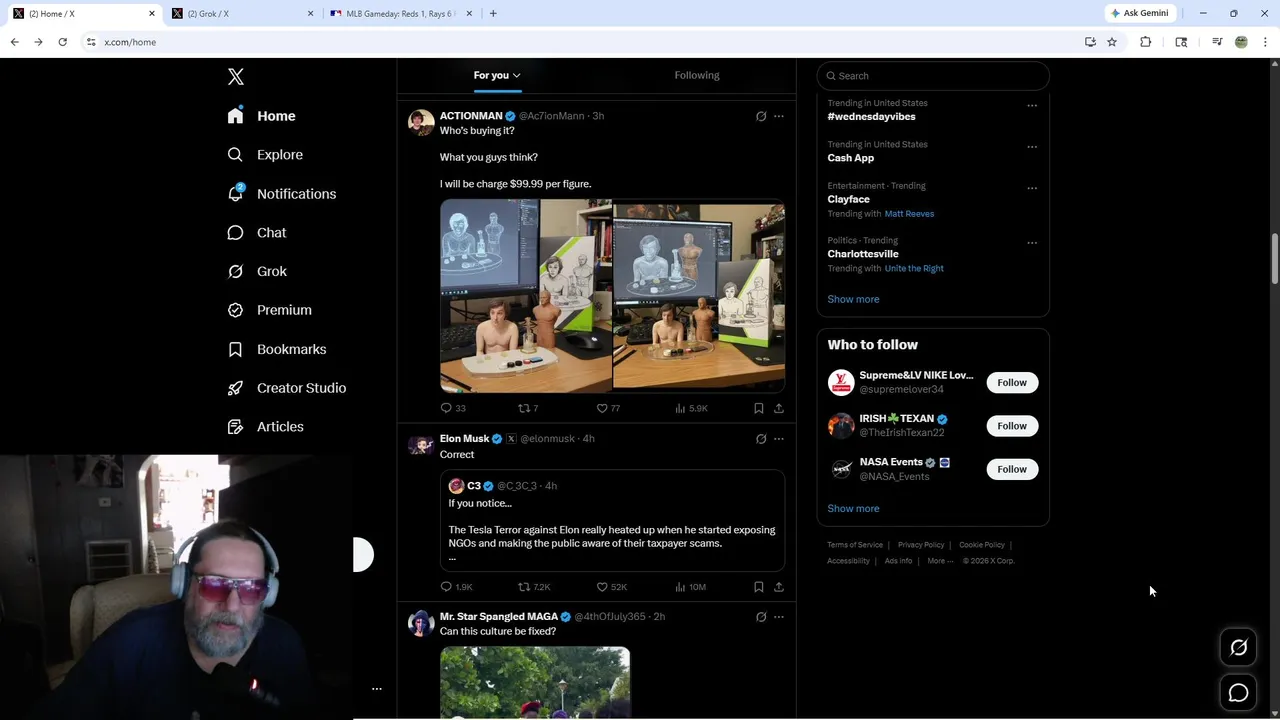This screenshot has width=1280, height=720.
Task: Share the Elon Musk post
Action: click(x=779, y=587)
